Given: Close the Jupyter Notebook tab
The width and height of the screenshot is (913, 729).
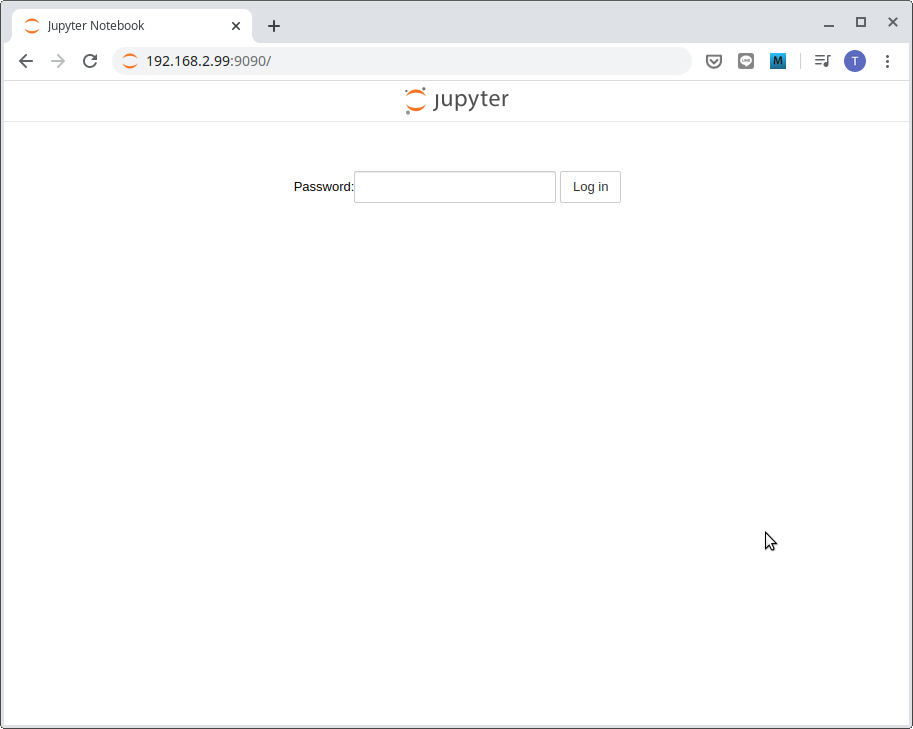Looking at the screenshot, I should click(236, 26).
